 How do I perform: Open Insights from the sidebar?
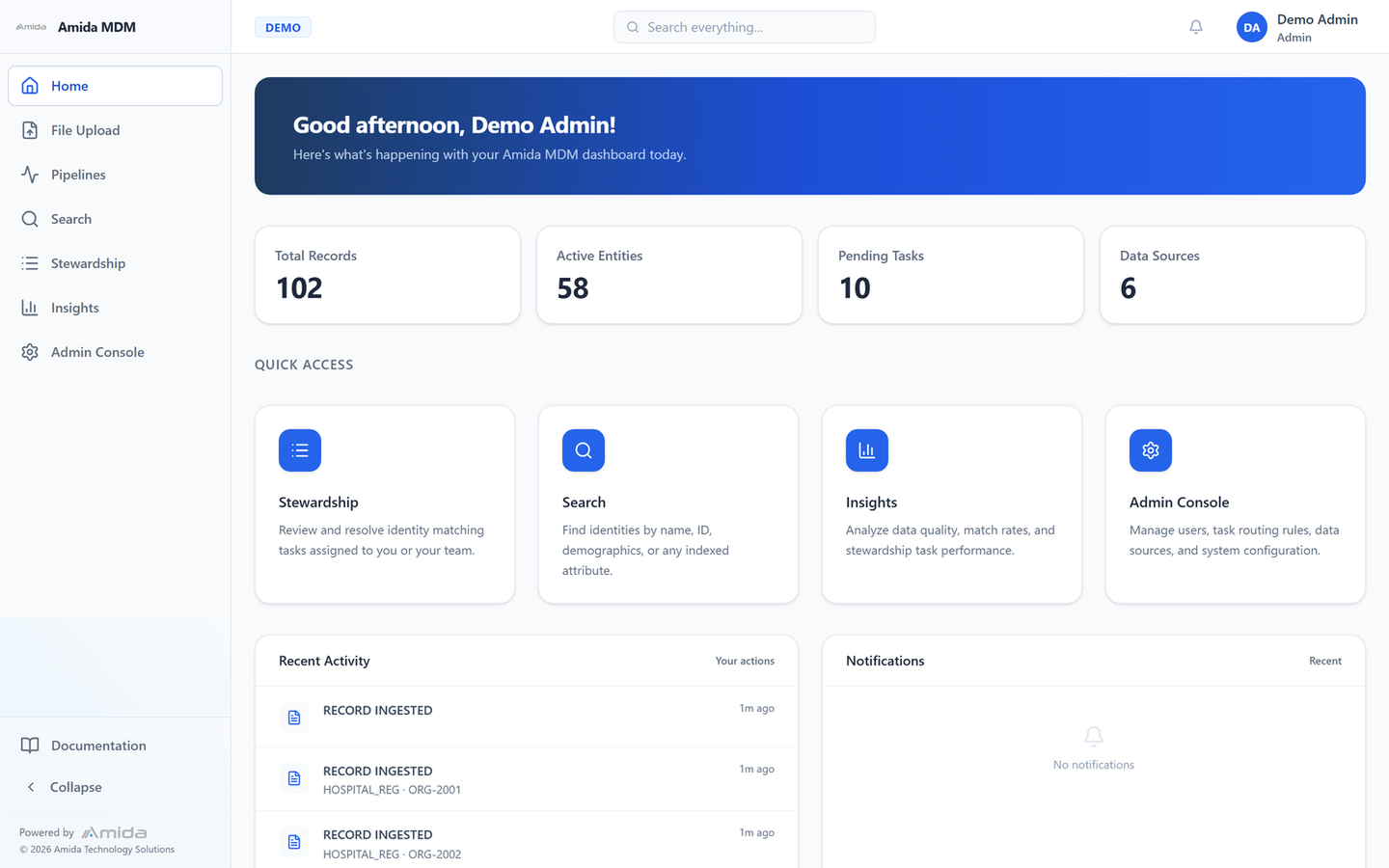click(x=115, y=308)
